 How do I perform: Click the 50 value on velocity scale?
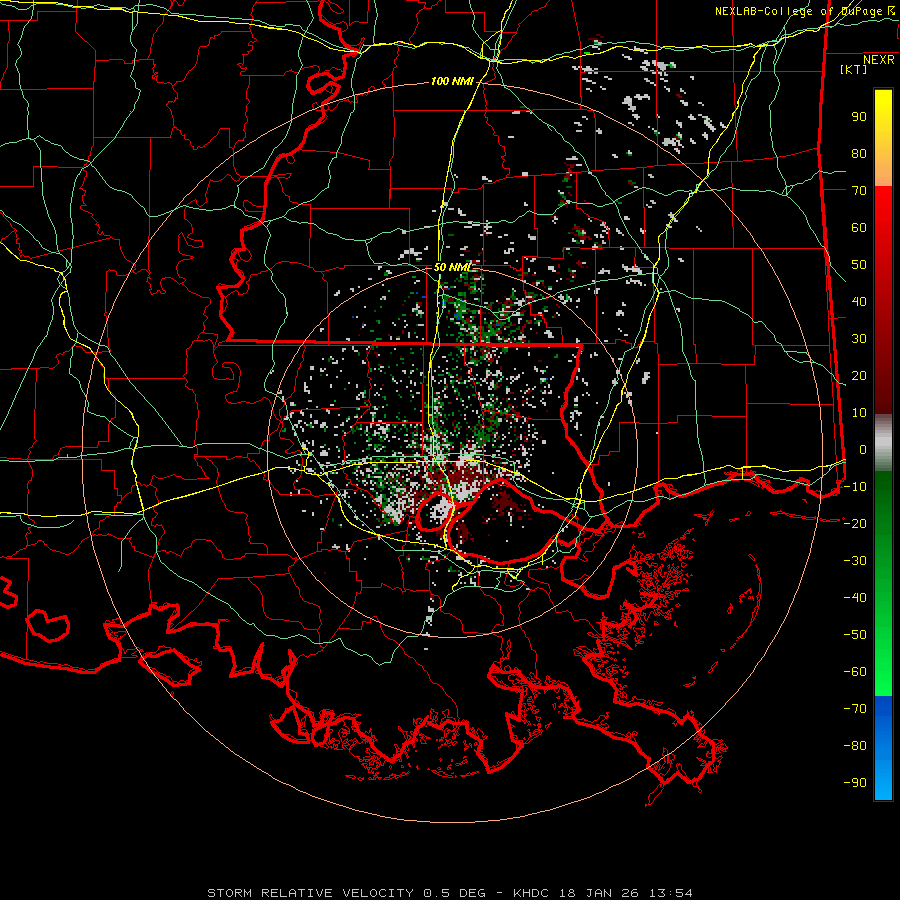click(x=859, y=265)
